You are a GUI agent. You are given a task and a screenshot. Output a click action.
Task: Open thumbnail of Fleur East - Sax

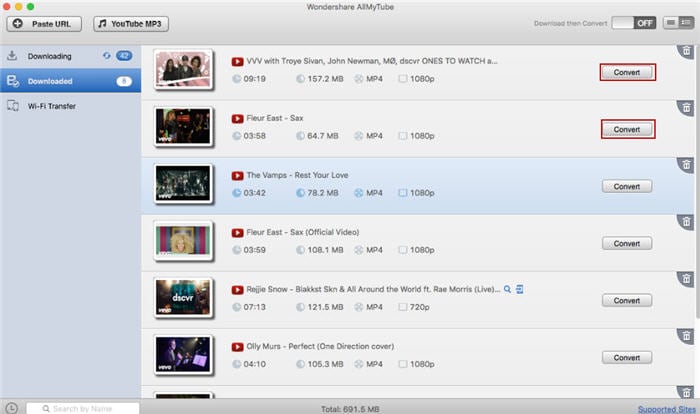[183, 126]
